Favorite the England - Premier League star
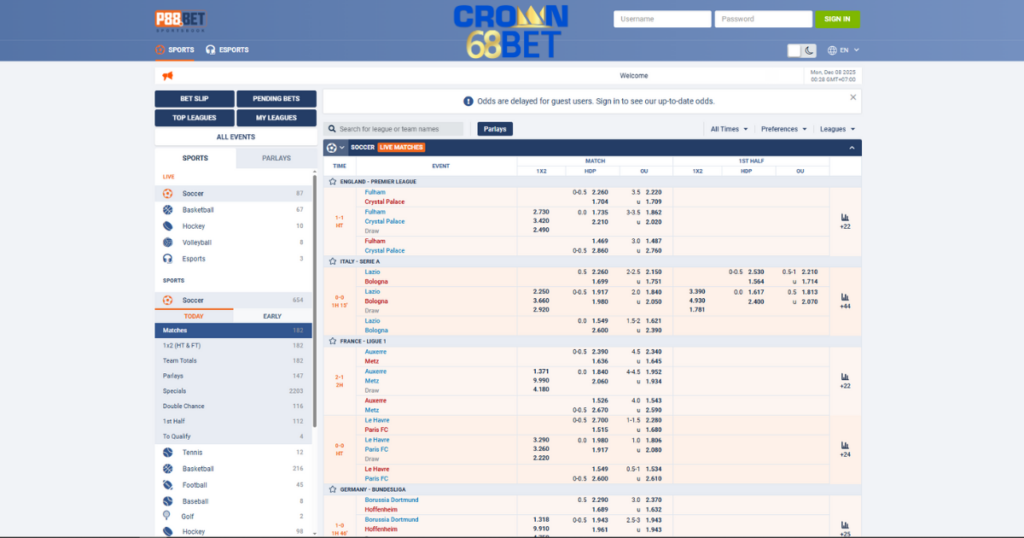Image resolution: width=1024 pixels, height=538 pixels. coord(332,181)
